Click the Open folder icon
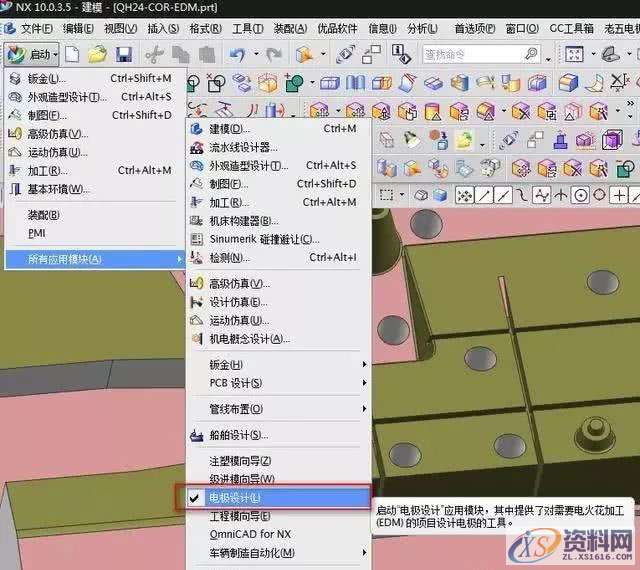The width and height of the screenshot is (640, 570). pos(97,54)
